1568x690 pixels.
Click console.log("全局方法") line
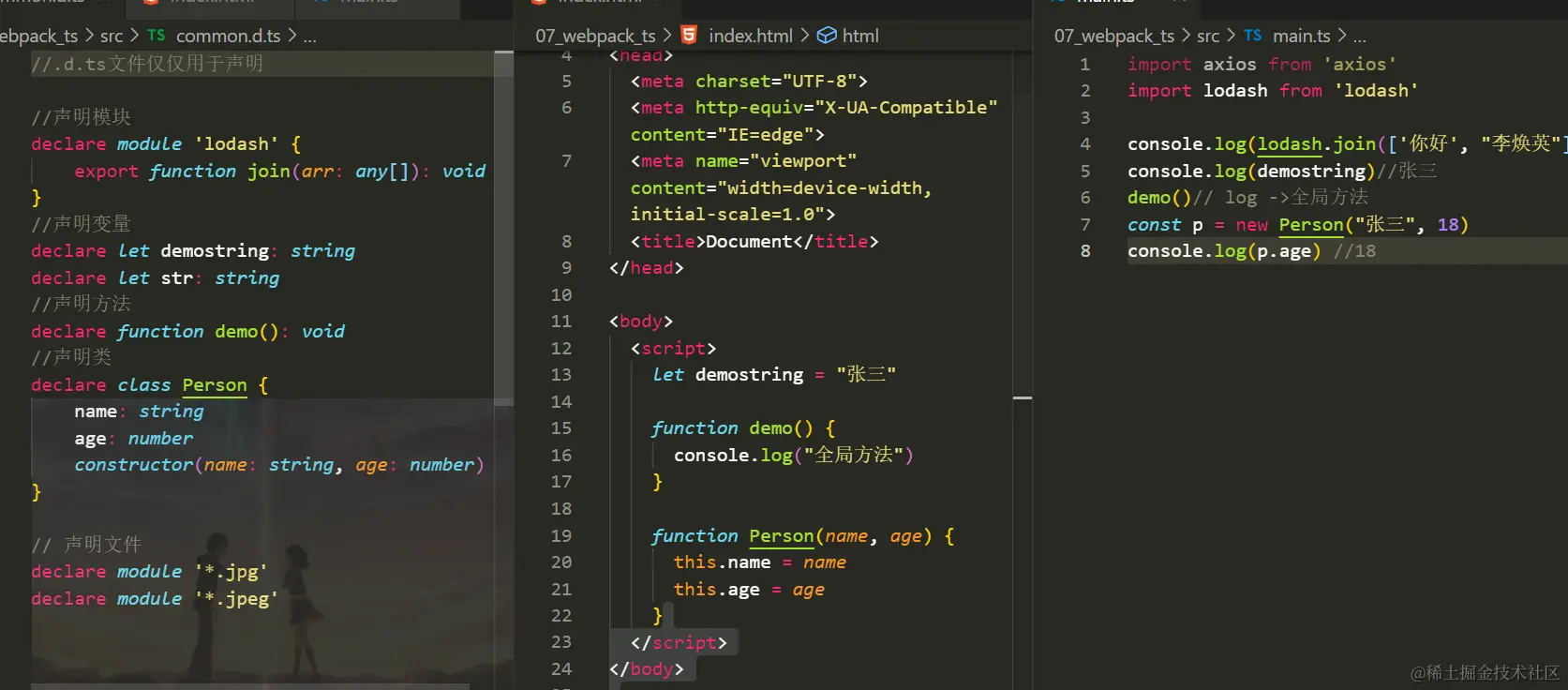click(x=793, y=455)
